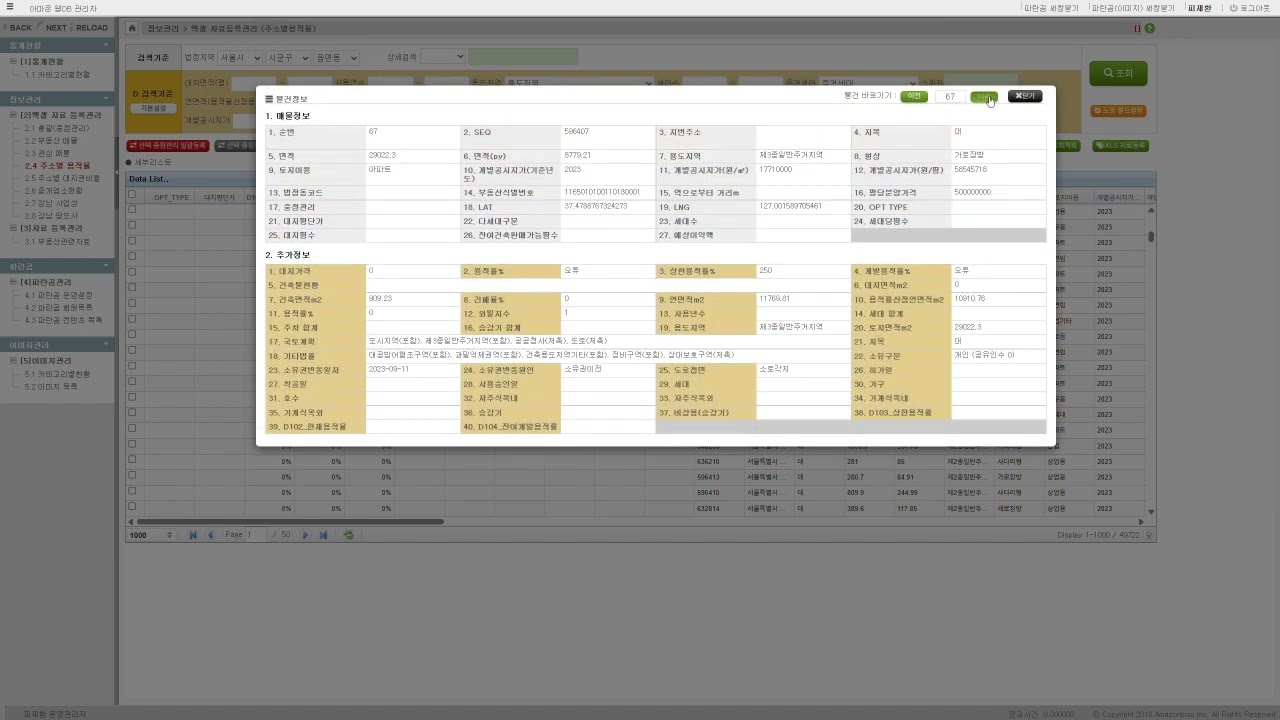Collapse the 파란곰 sidebar section
The width and height of the screenshot is (1280, 720).
coord(106,267)
